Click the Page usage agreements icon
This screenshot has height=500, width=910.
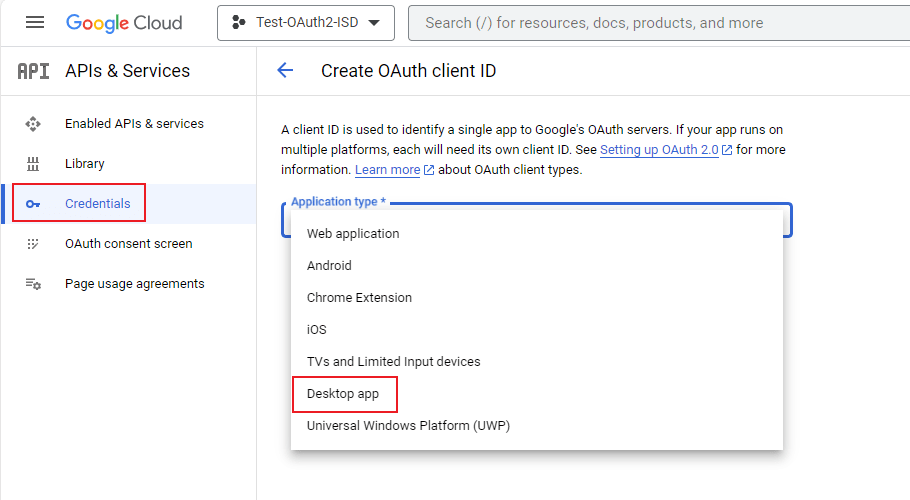[33, 284]
